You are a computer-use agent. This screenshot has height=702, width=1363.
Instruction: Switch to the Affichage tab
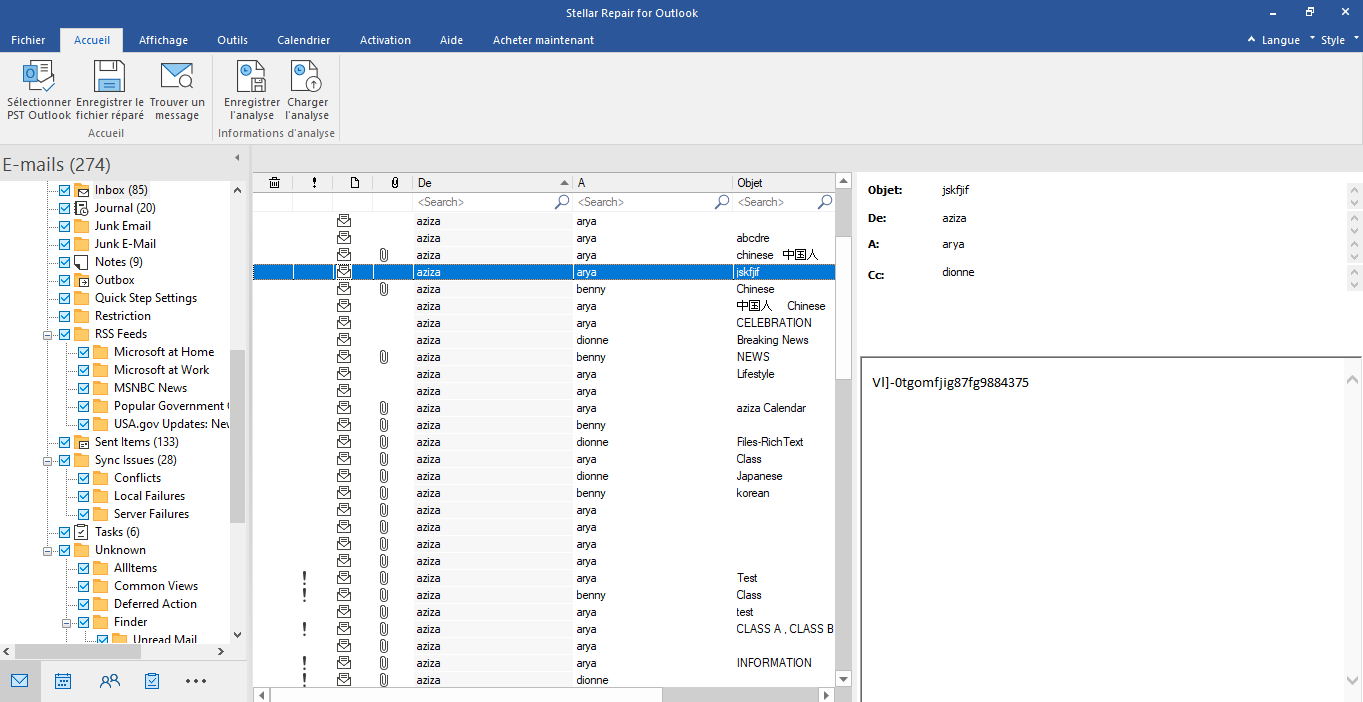point(163,40)
